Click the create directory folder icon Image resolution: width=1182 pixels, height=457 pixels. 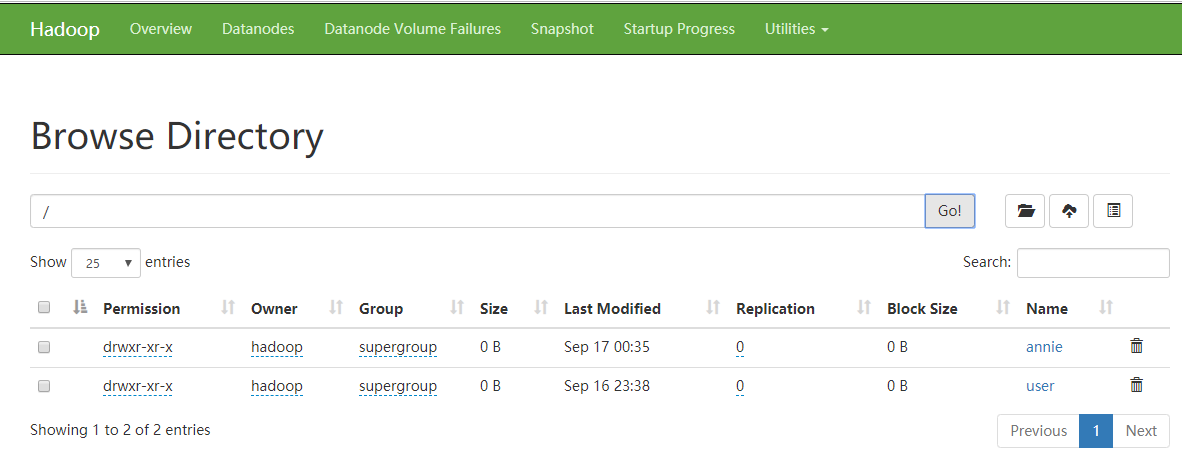pyautogui.click(x=1025, y=211)
